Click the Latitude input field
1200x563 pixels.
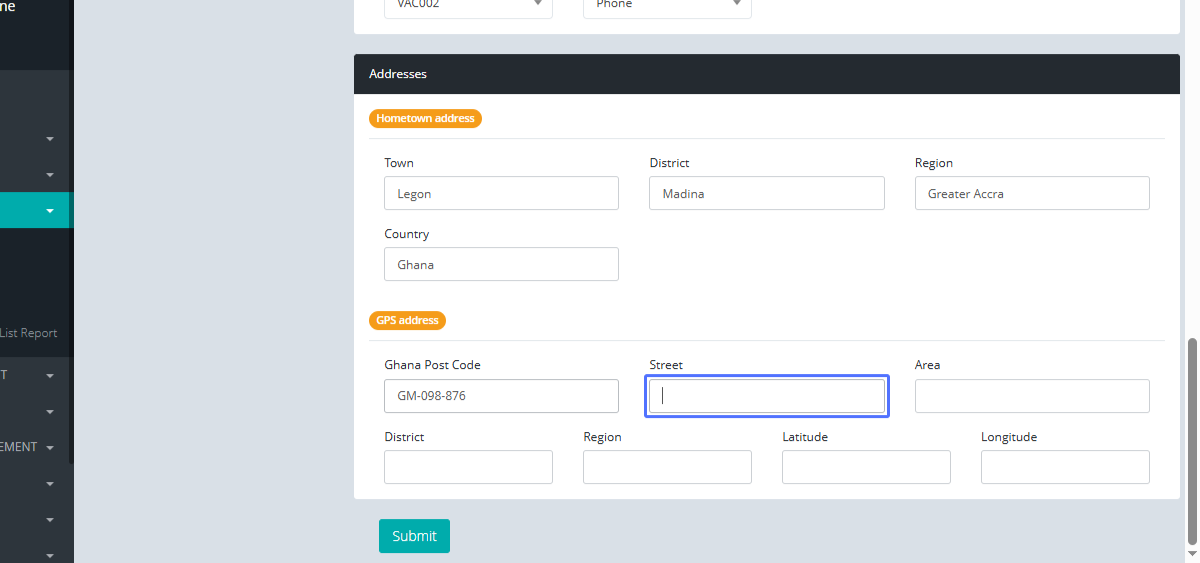[x=866, y=467]
